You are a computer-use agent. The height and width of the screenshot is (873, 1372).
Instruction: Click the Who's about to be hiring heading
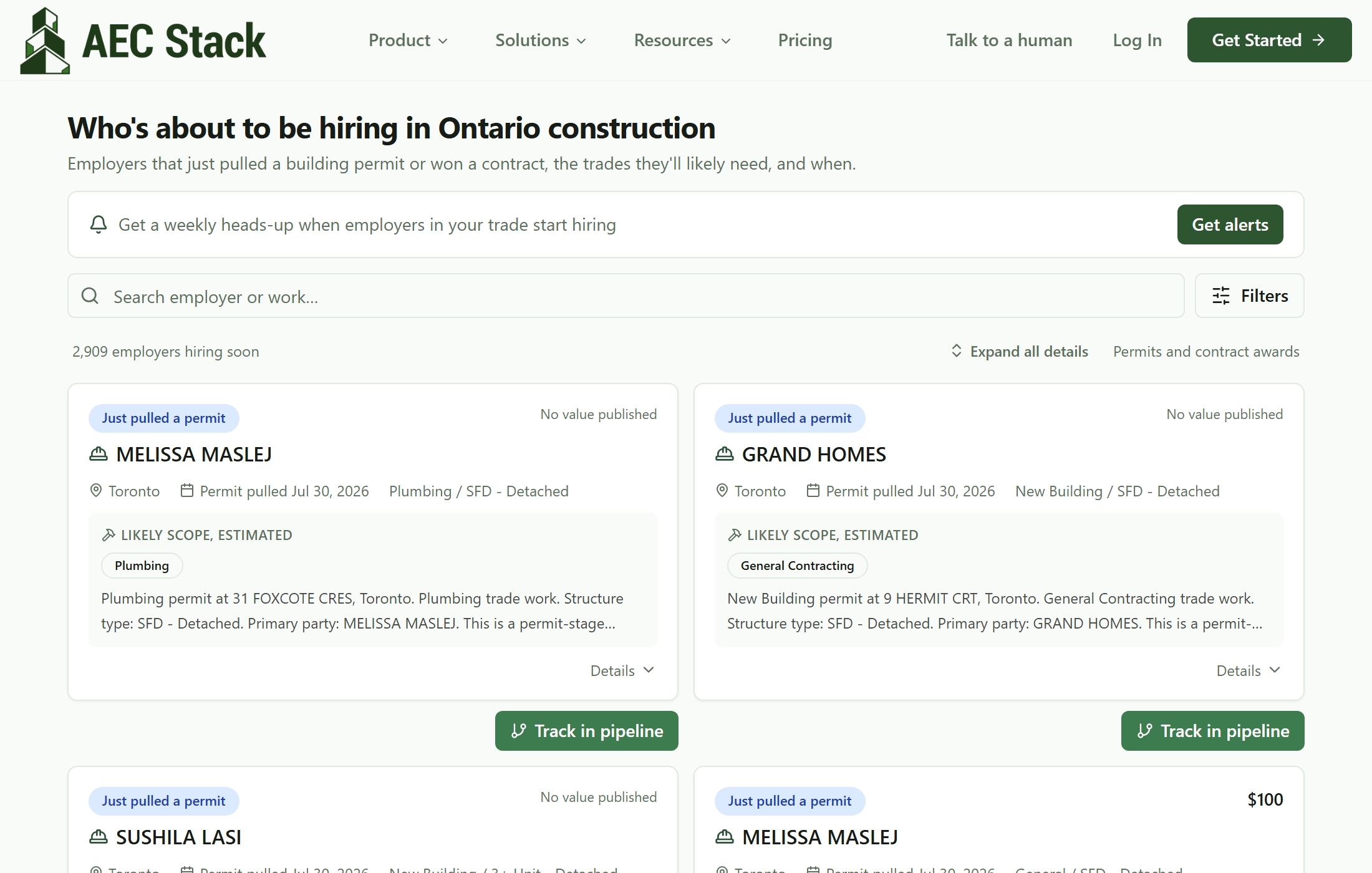pos(392,128)
